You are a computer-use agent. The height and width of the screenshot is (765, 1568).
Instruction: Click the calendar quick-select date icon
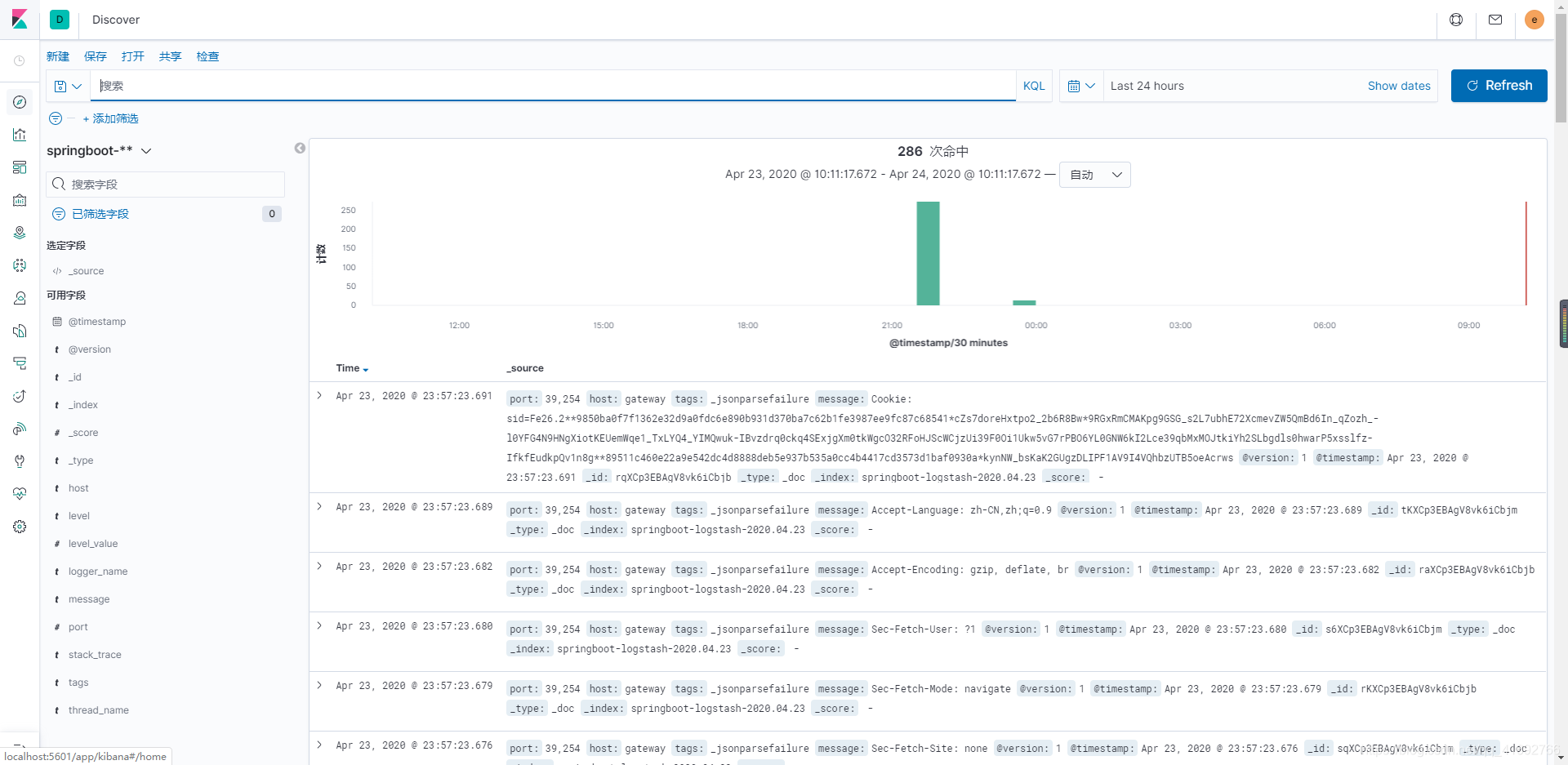tap(1081, 86)
